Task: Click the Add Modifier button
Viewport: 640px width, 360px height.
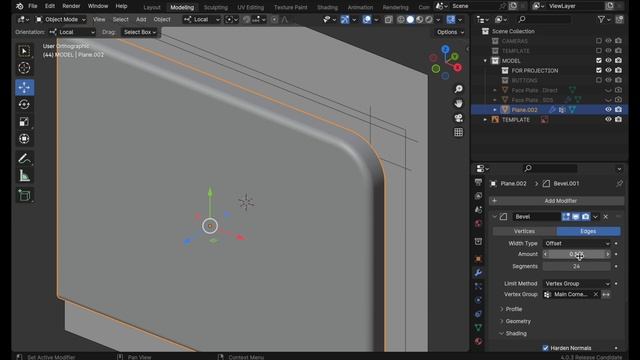Action: 557,201
